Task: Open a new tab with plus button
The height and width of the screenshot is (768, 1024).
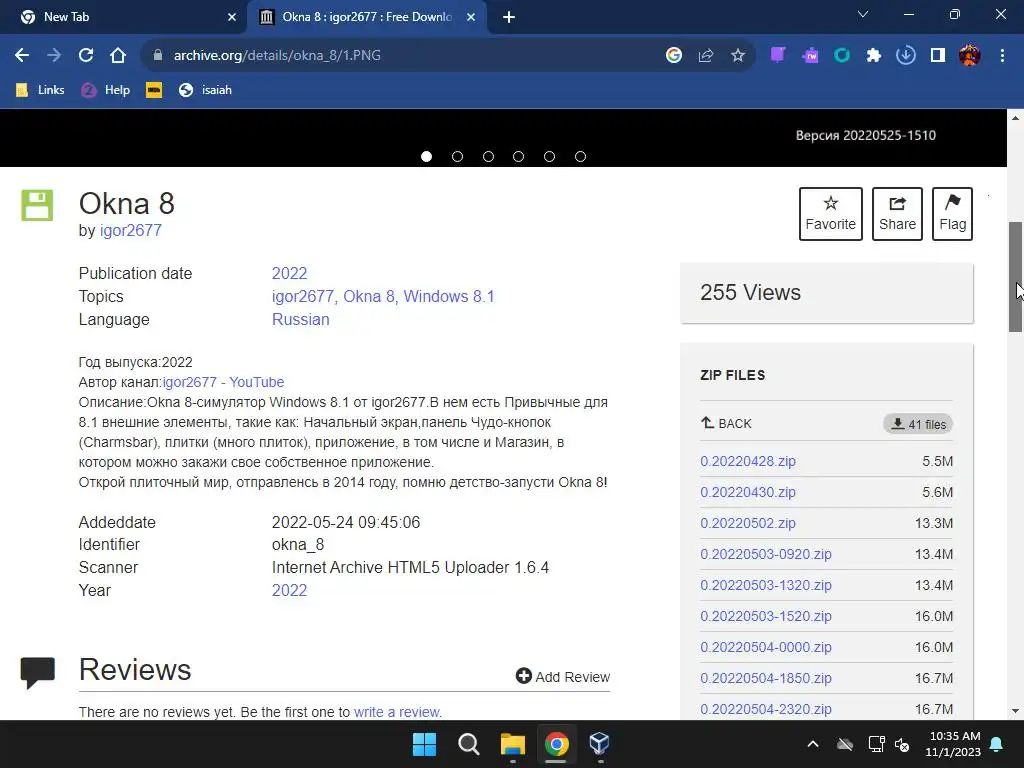Action: pos(509,17)
